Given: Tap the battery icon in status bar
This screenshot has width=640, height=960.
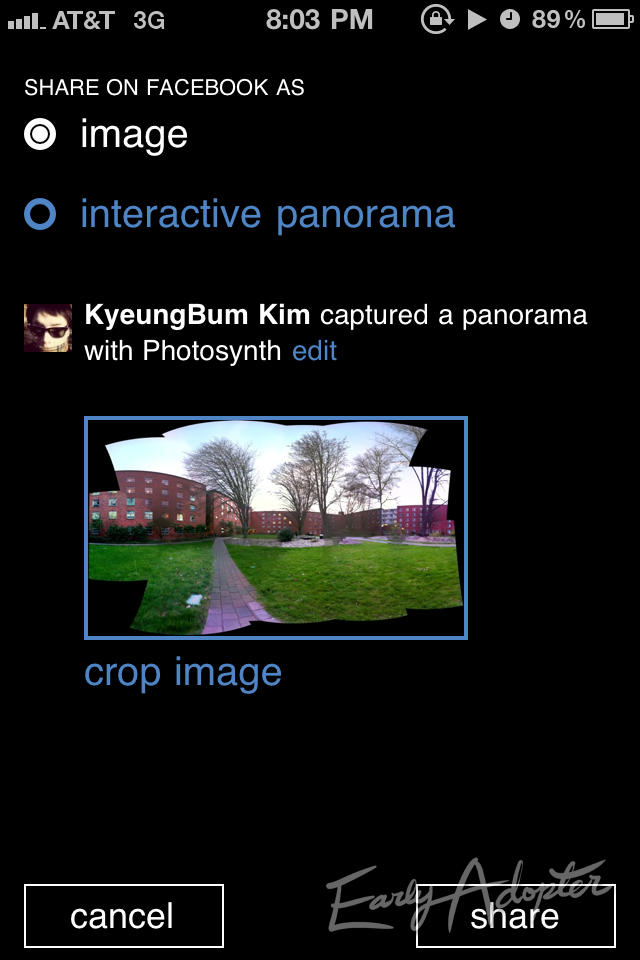Looking at the screenshot, I should 612,20.
